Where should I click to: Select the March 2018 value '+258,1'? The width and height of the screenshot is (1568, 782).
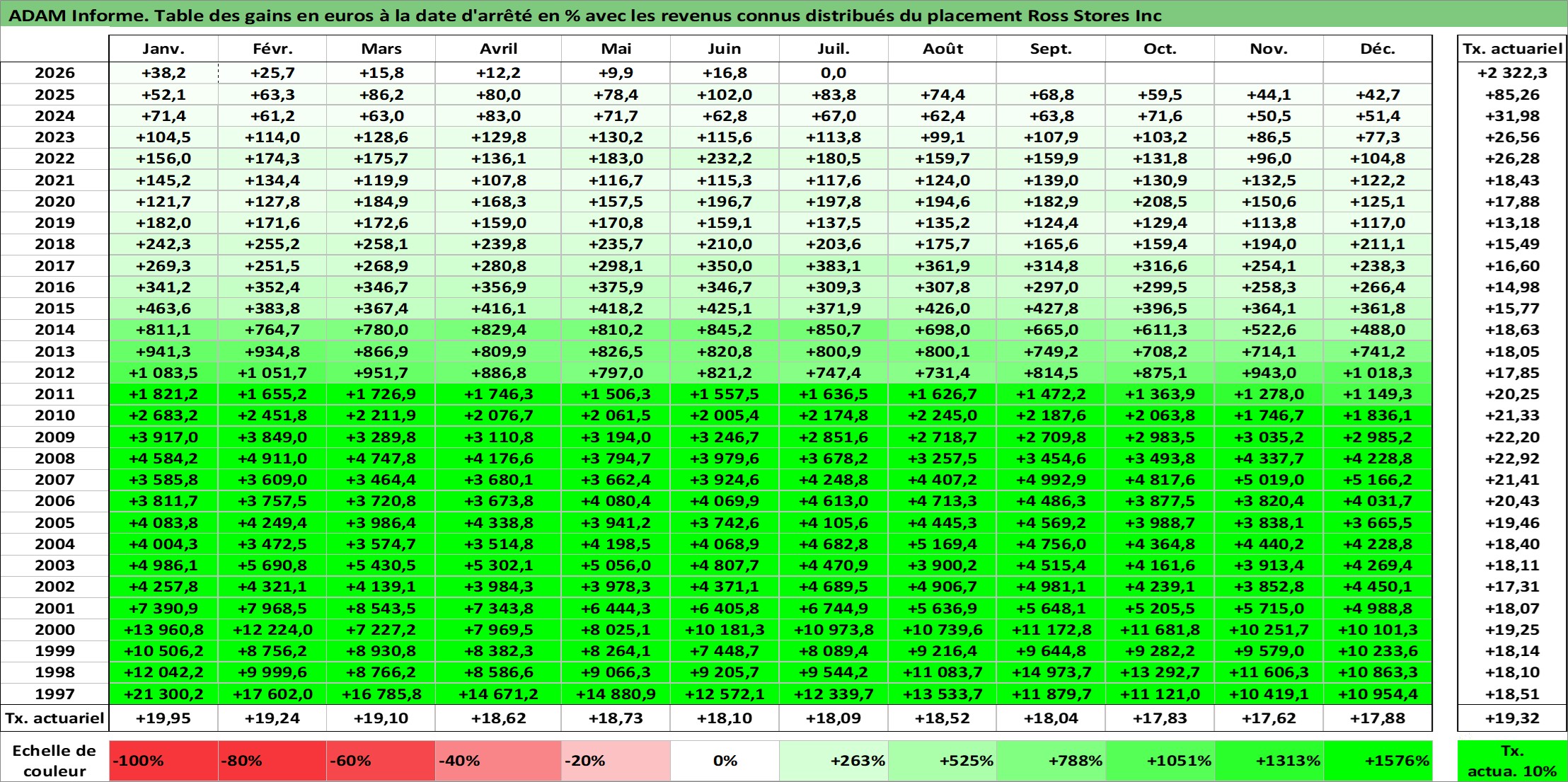(x=381, y=244)
